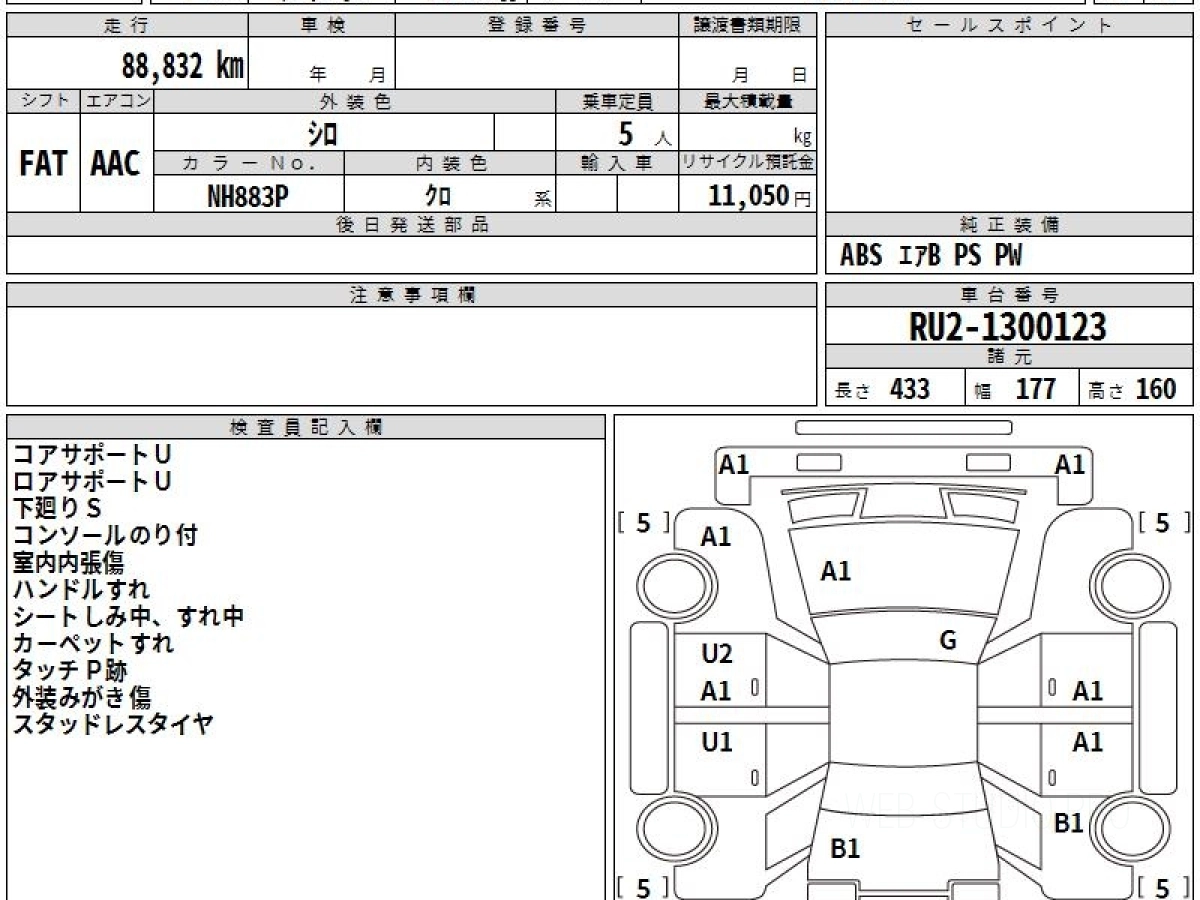Select the recycle deposit amount 11,050円
The image size is (1200, 900).
(760, 196)
